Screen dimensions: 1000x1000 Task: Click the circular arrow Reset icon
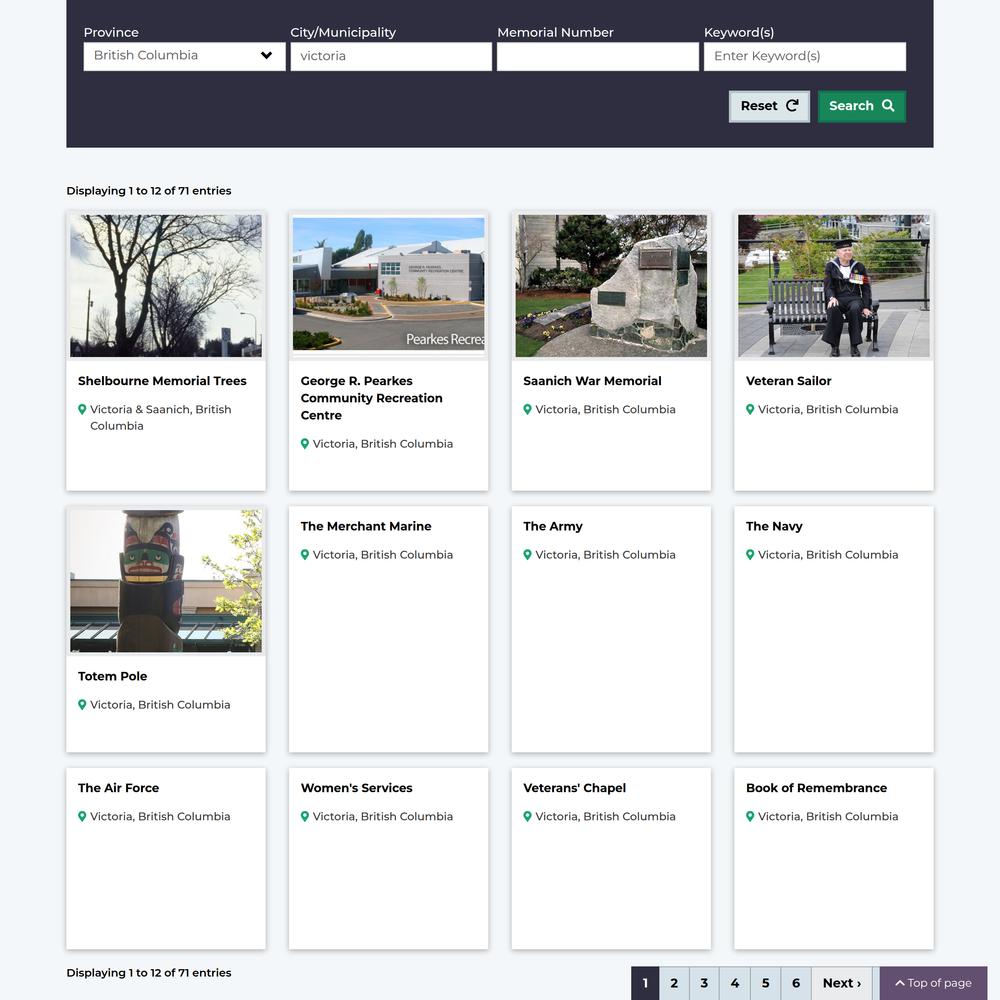pyautogui.click(x=793, y=106)
